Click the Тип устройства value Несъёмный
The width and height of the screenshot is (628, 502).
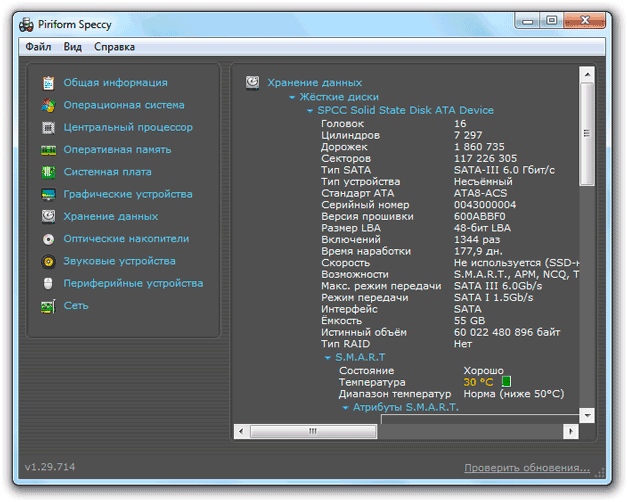pyautogui.click(x=483, y=182)
